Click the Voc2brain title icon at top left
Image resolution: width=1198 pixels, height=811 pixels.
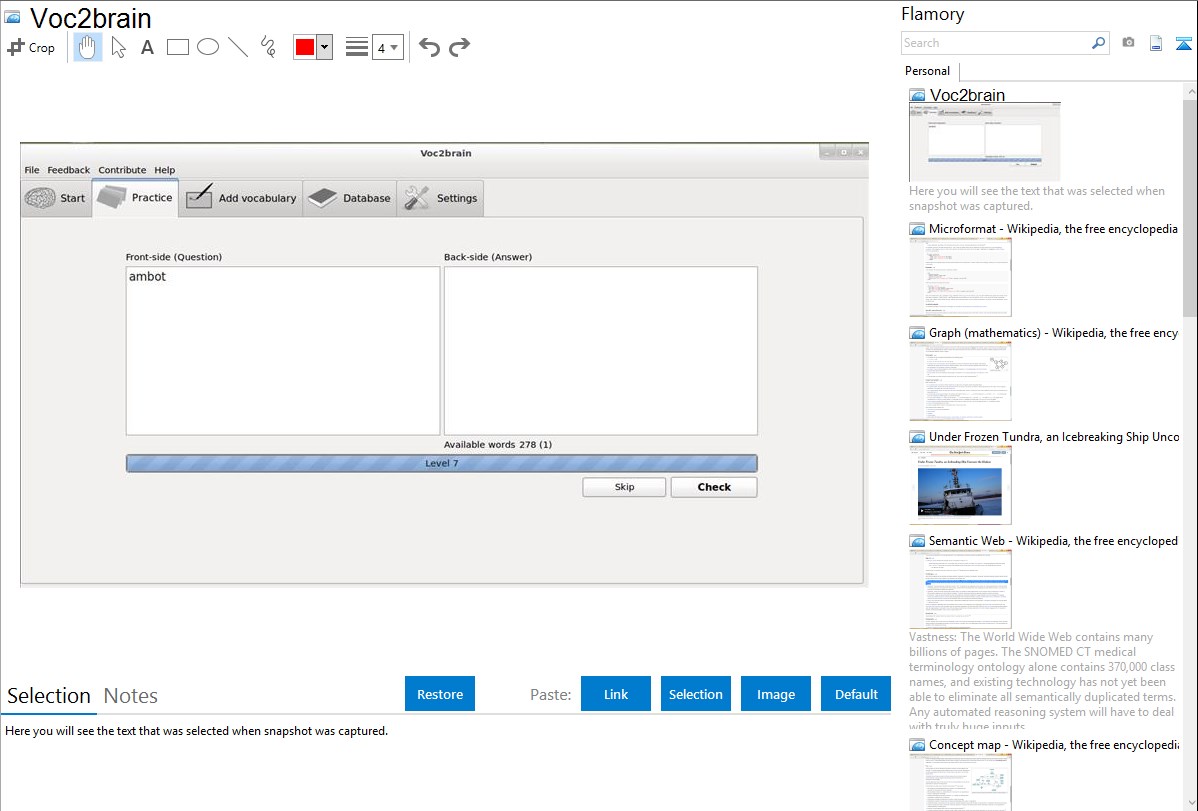(12, 17)
